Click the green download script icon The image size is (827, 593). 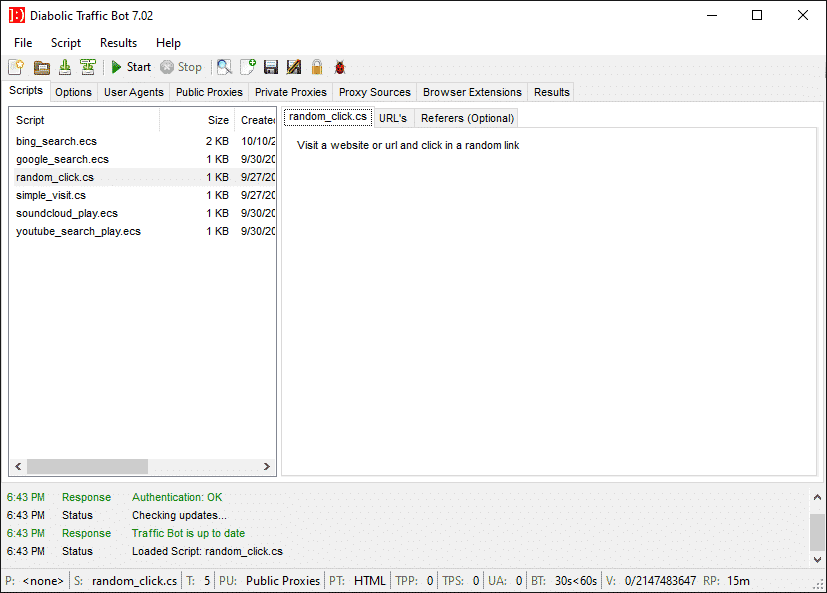(x=64, y=66)
